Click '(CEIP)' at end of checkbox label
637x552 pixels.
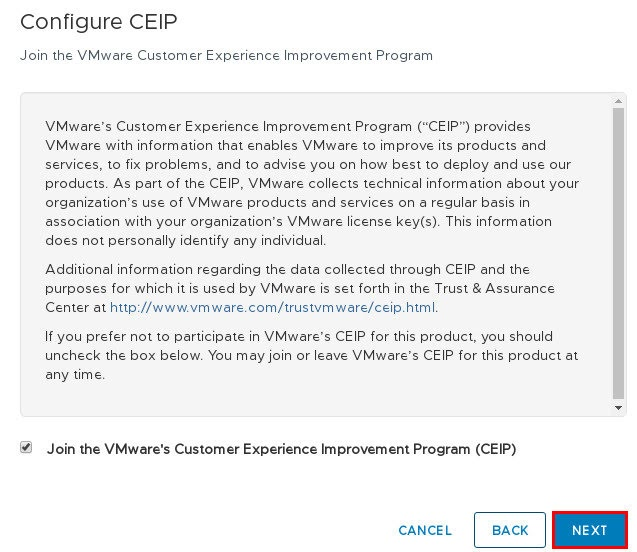(496, 449)
